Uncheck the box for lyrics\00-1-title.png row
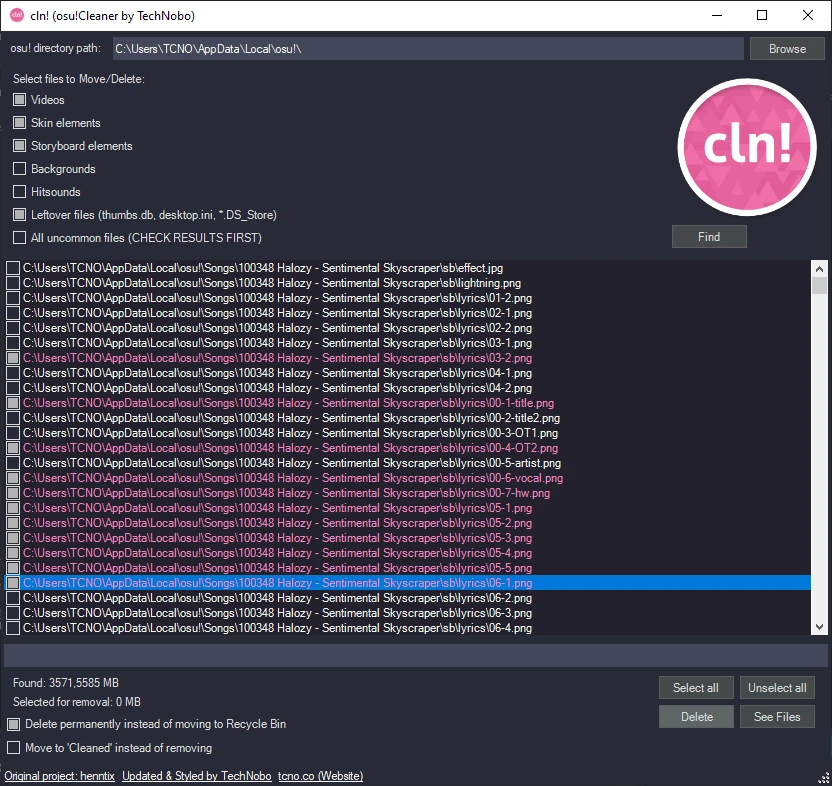Screen dimensions: 832x786 click(x=13, y=403)
